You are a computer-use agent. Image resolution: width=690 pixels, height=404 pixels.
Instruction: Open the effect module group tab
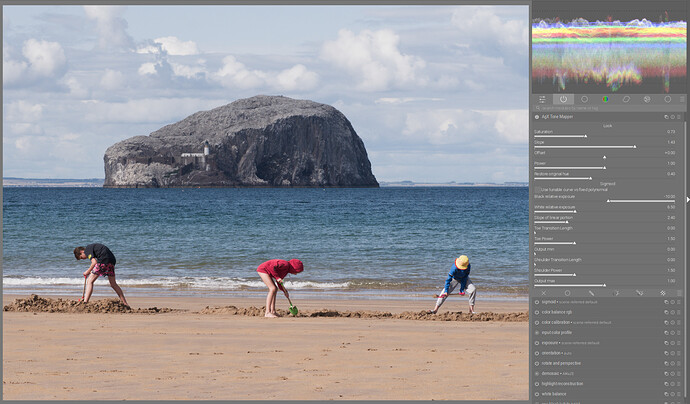coord(647,99)
